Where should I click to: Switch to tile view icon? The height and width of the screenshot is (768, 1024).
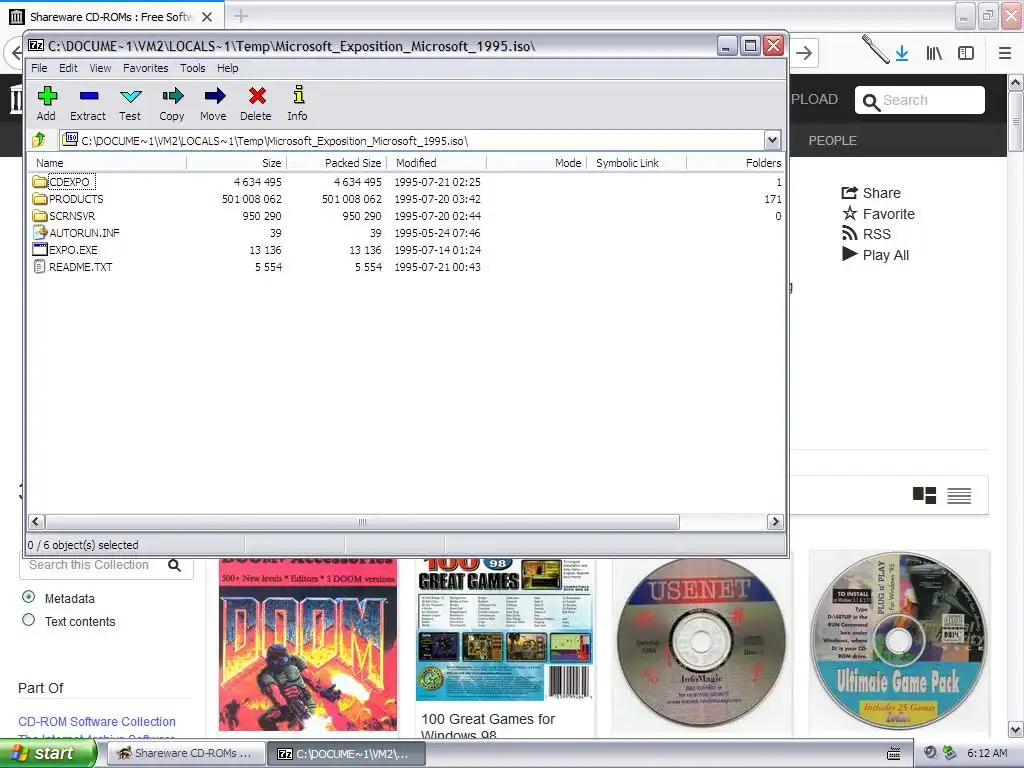coord(924,495)
